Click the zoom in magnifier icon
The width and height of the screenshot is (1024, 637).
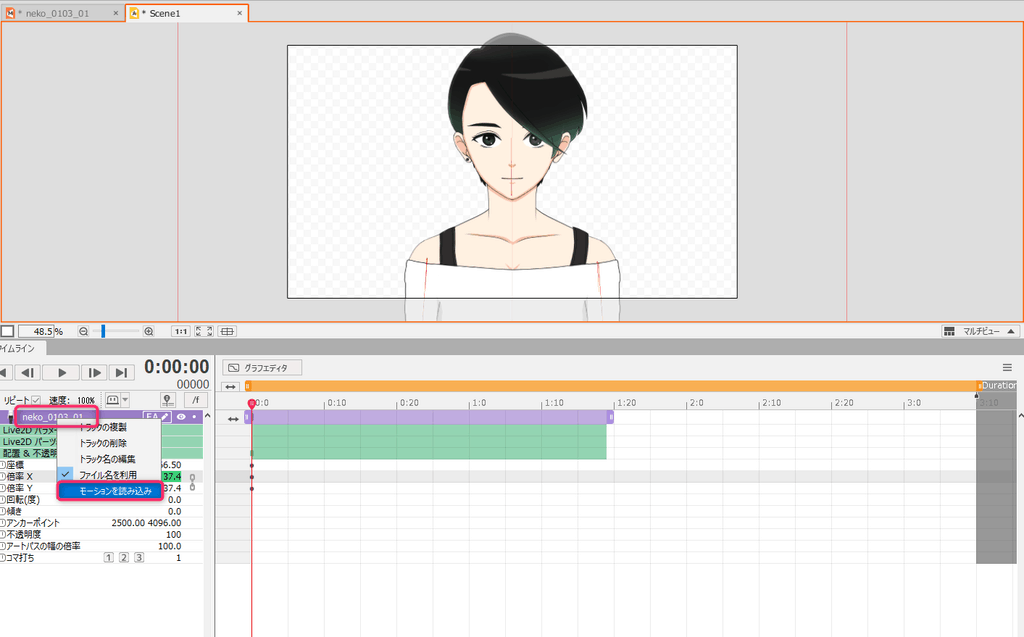point(149,331)
